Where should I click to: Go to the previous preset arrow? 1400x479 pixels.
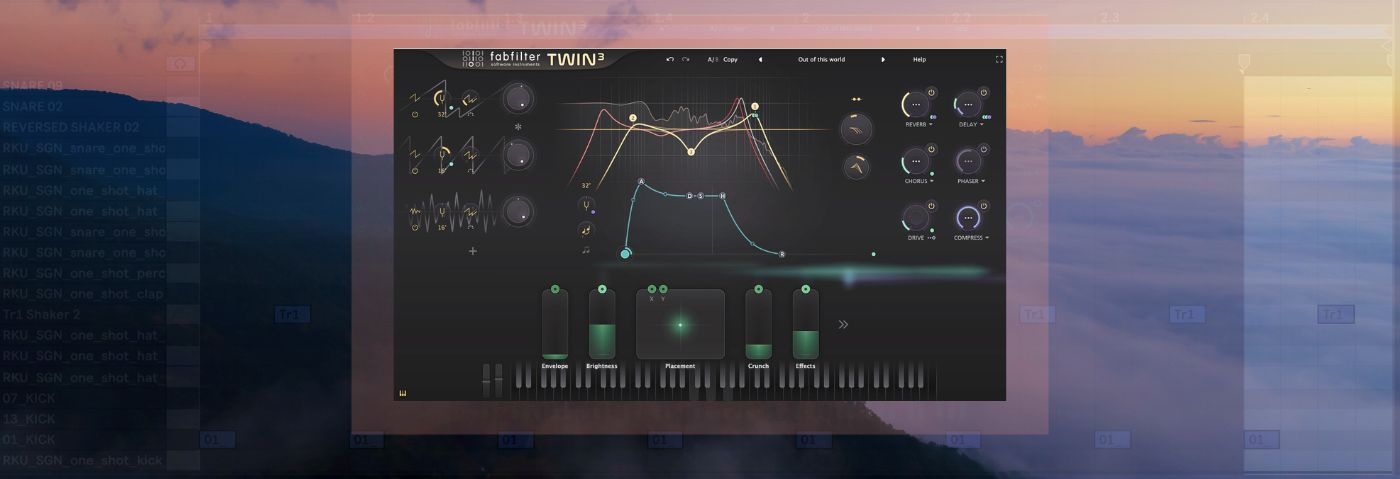760,59
